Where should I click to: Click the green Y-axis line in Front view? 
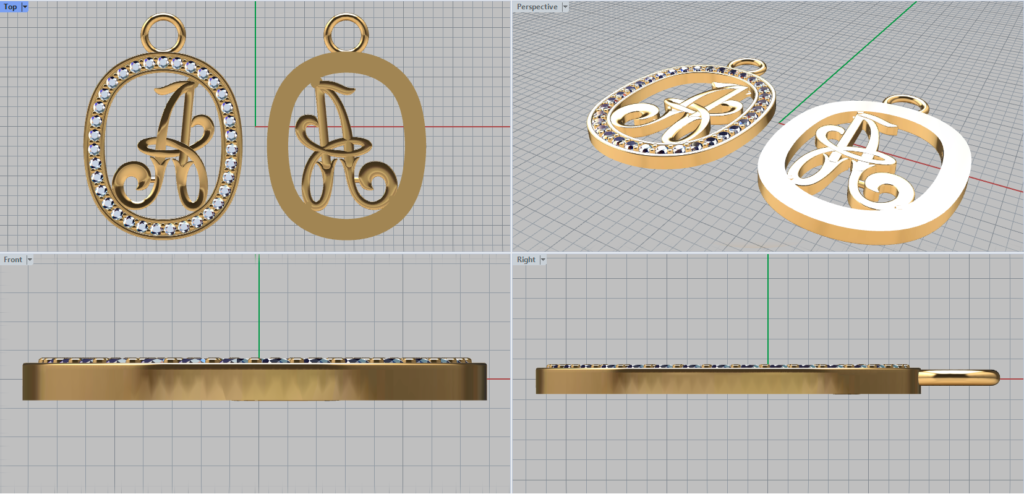259,300
